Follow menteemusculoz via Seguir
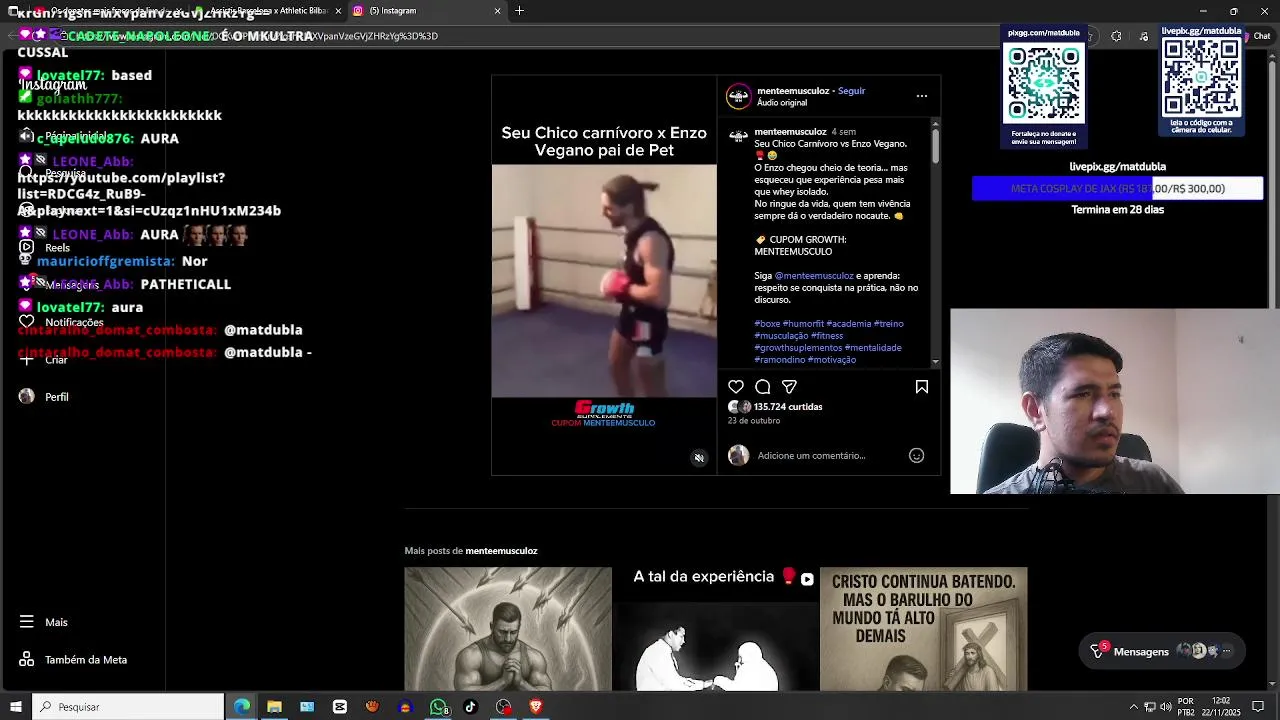 852,91
